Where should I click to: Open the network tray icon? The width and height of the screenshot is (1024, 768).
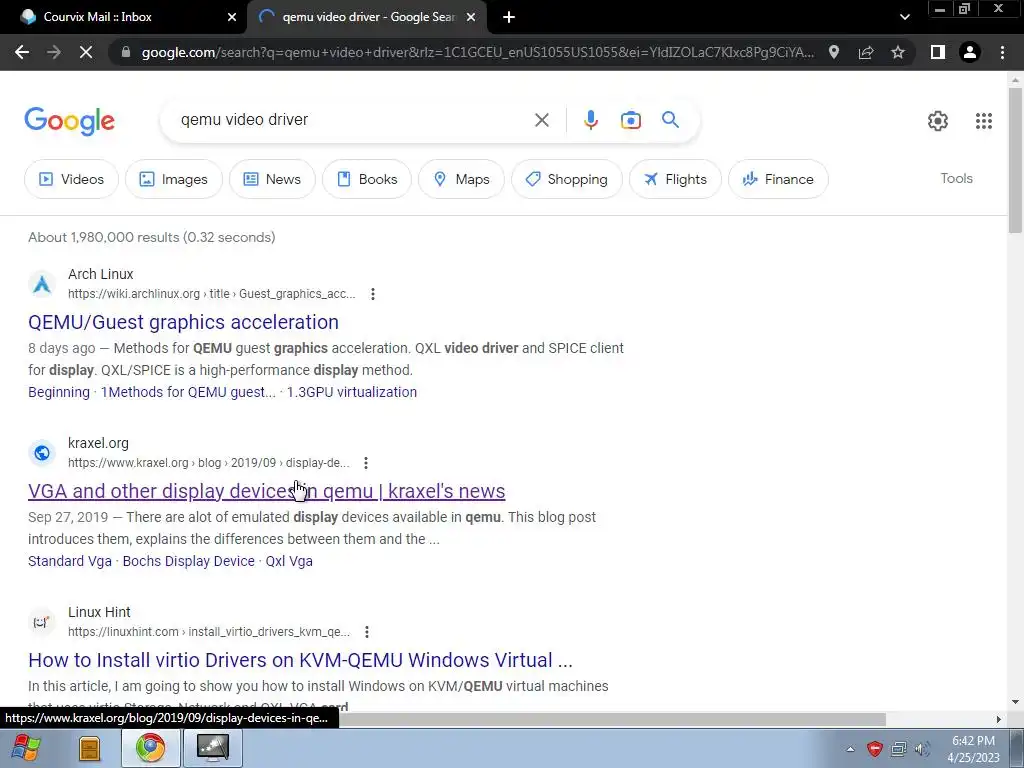coord(899,749)
